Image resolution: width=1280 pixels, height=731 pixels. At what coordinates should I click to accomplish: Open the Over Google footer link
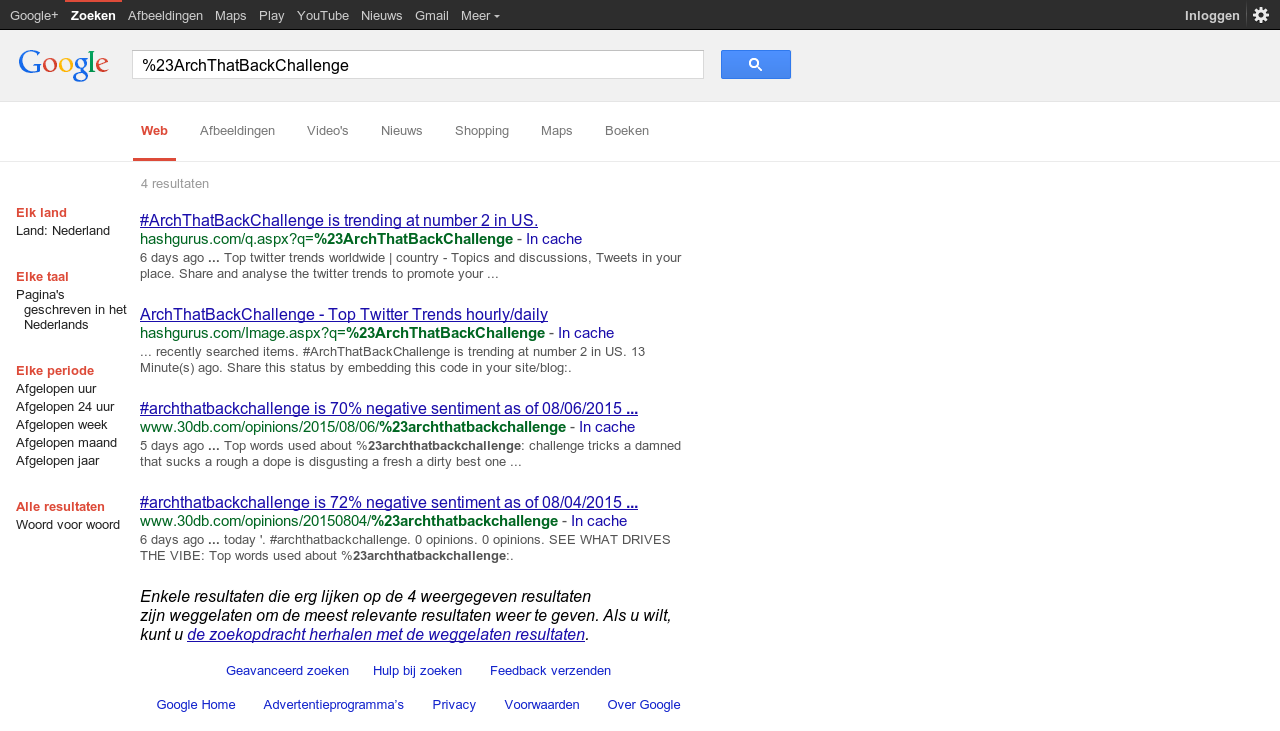(644, 705)
